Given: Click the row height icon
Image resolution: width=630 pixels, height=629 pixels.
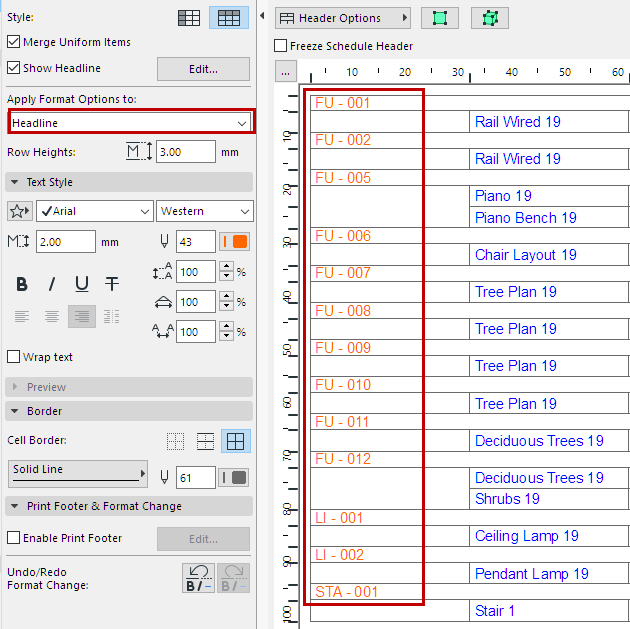Looking at the screenshot, I should [139, 151].
